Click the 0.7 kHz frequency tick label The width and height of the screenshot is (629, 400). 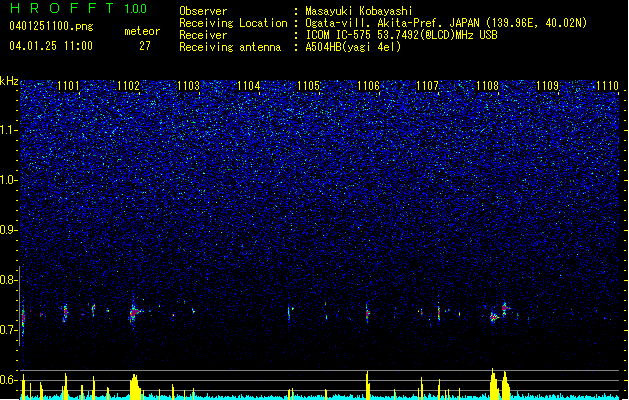(8, 330)
